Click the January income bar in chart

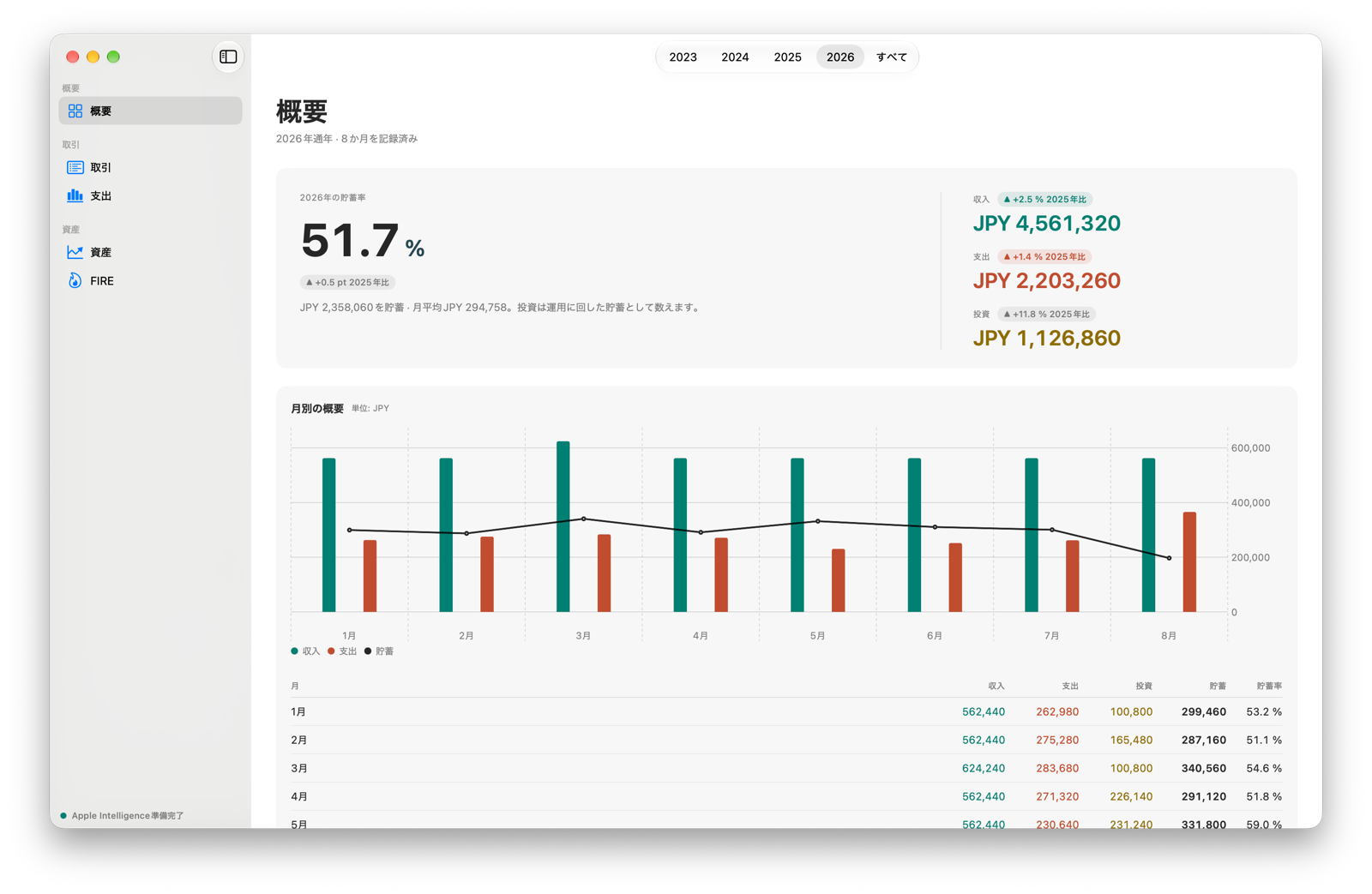click(x=329, y=535)
